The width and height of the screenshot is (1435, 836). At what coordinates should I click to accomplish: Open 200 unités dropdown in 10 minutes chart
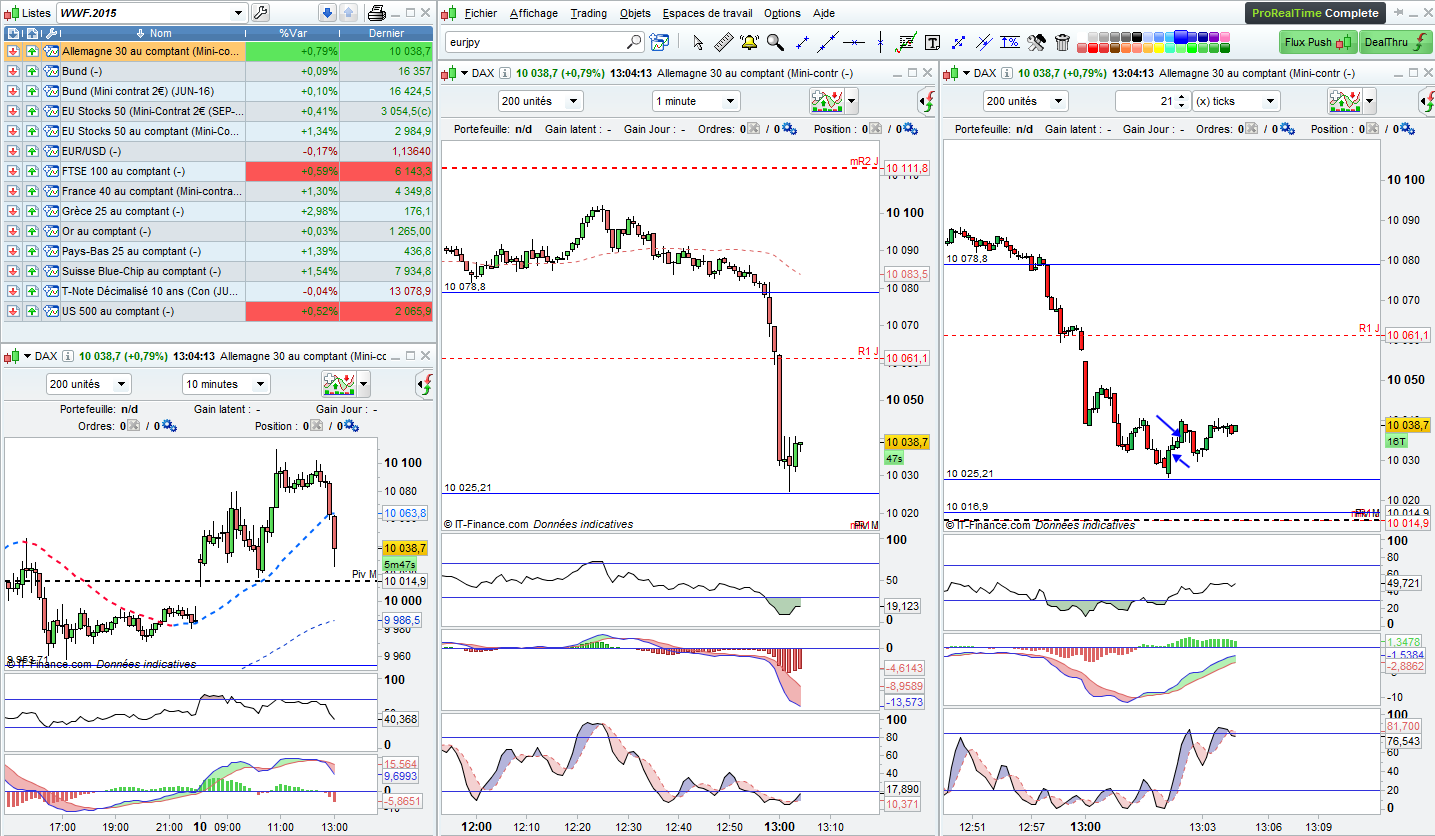(88, 384)
